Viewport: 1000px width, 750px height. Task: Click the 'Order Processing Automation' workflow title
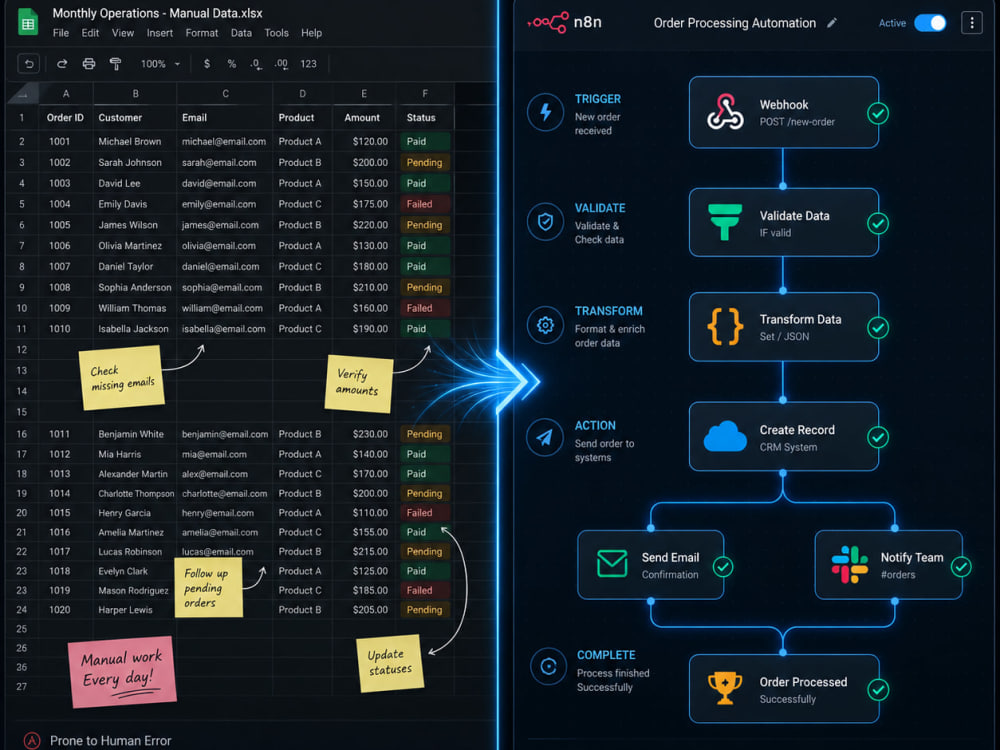point(735,23)
